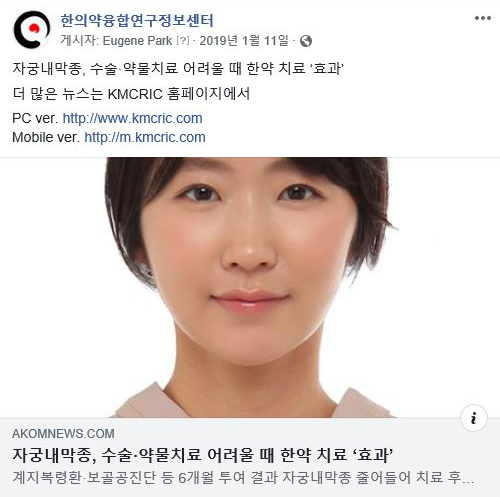Open the 2019년 1월 11일 post timestamp
The width and height of the screenshot is (500, 497).
pyautogui.click(x=244, y=41)
